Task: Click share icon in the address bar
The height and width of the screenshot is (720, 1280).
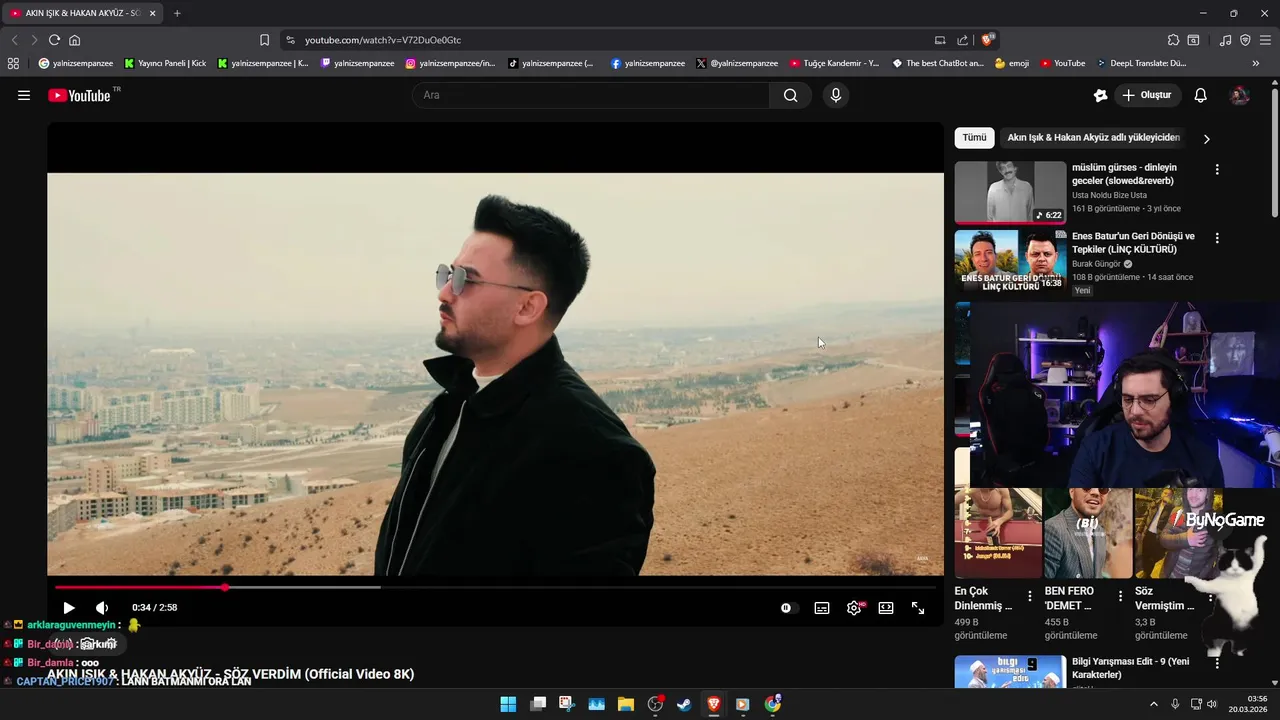Action: tap(962, 40)
